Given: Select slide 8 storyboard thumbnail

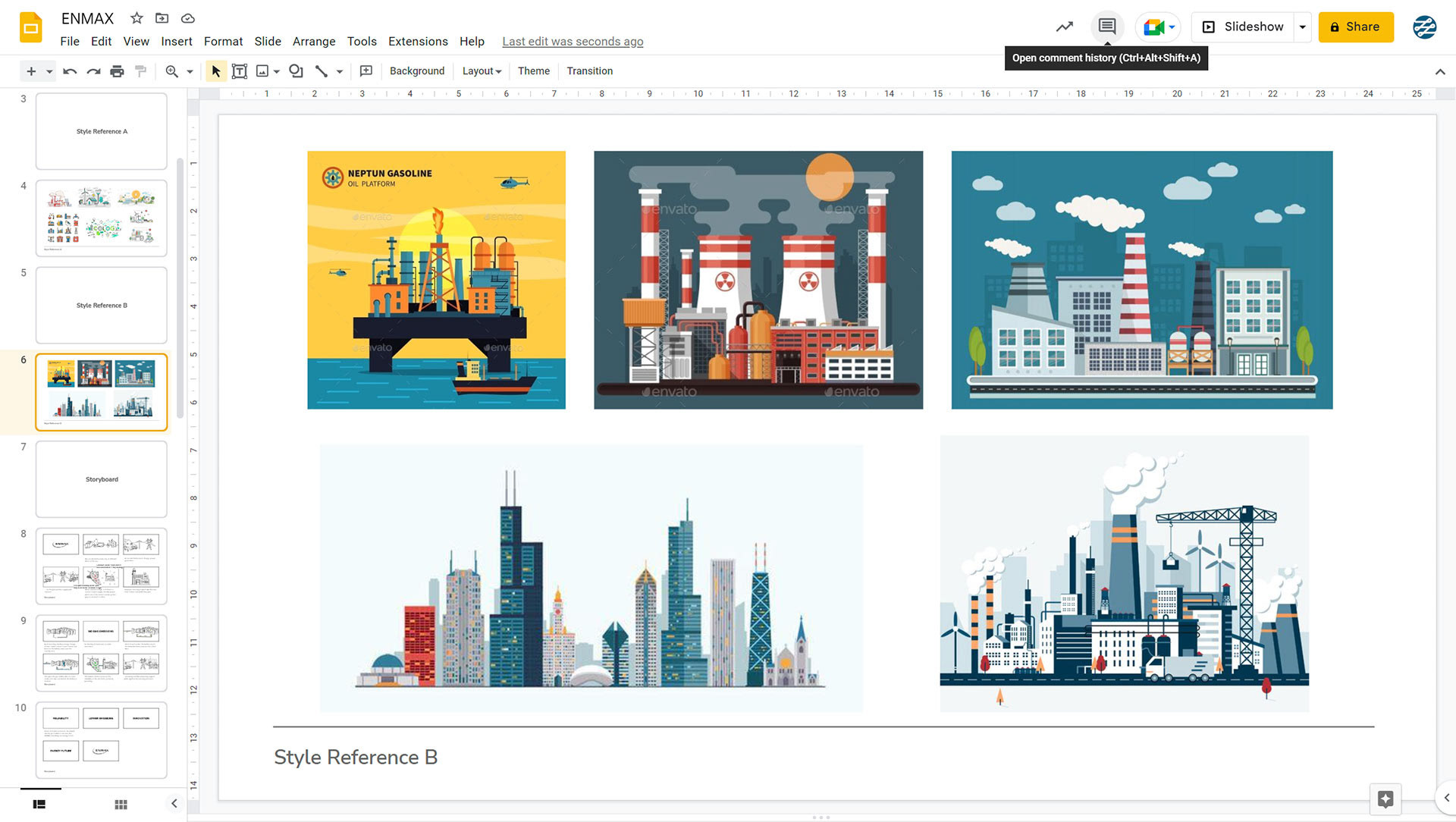Looking at the screenshot, I should click(x=101, y=566).
